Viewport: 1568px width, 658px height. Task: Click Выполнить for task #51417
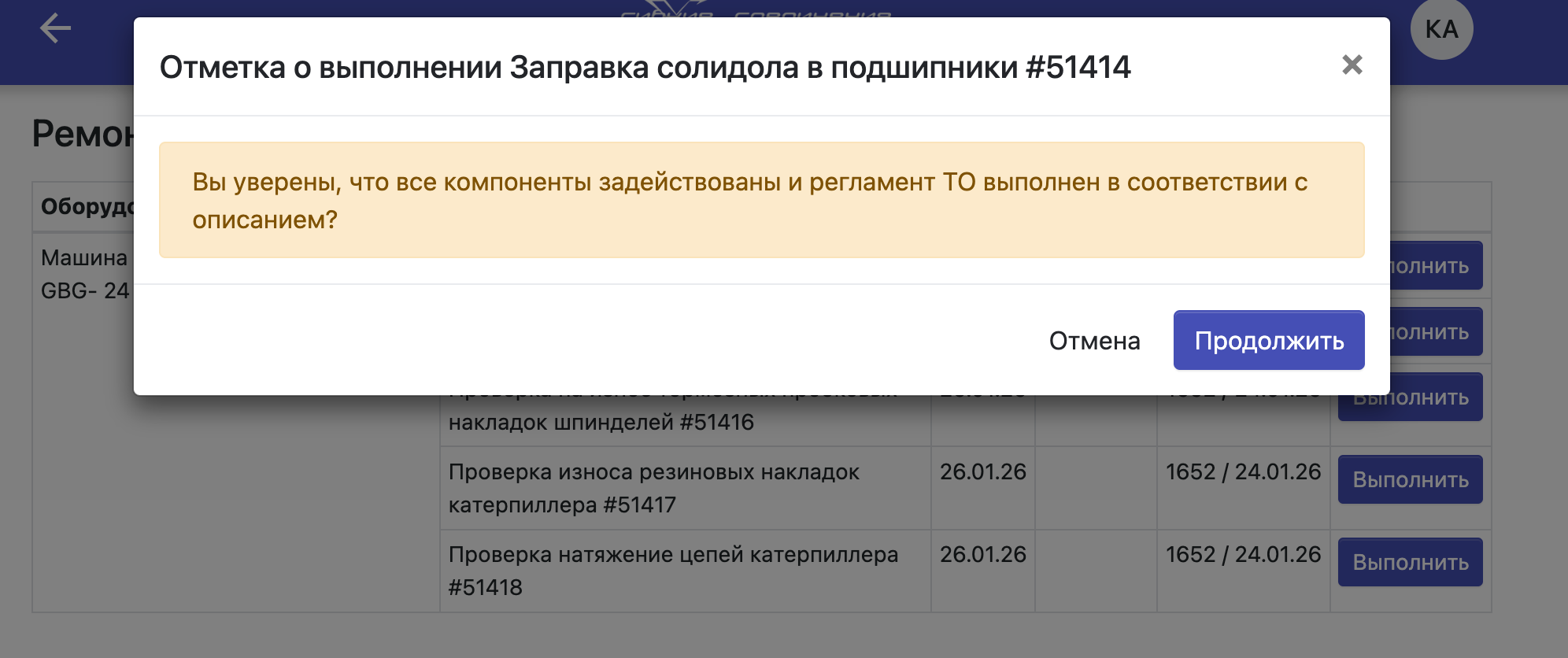point(1410,480)
